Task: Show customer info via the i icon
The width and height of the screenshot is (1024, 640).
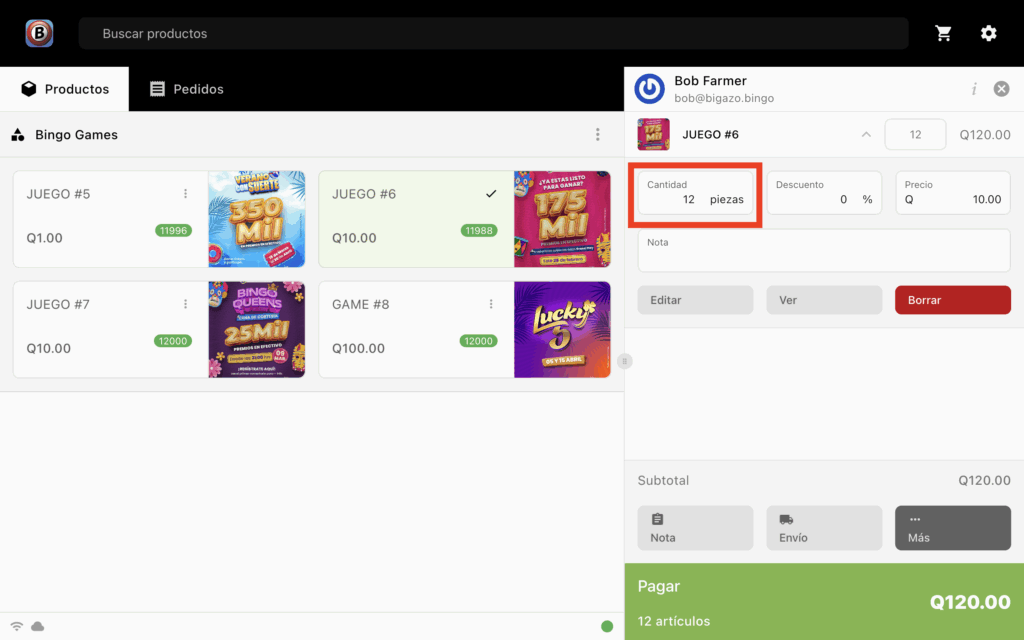Action: (x=974, y=89)
